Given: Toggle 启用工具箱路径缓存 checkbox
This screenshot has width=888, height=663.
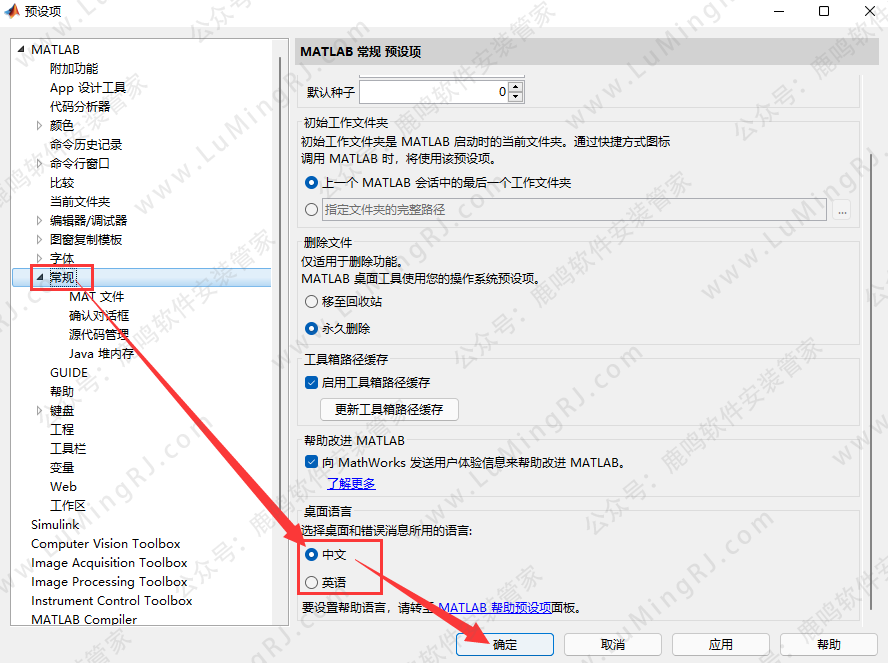Looking at the screenshot, I should (311, 382).
